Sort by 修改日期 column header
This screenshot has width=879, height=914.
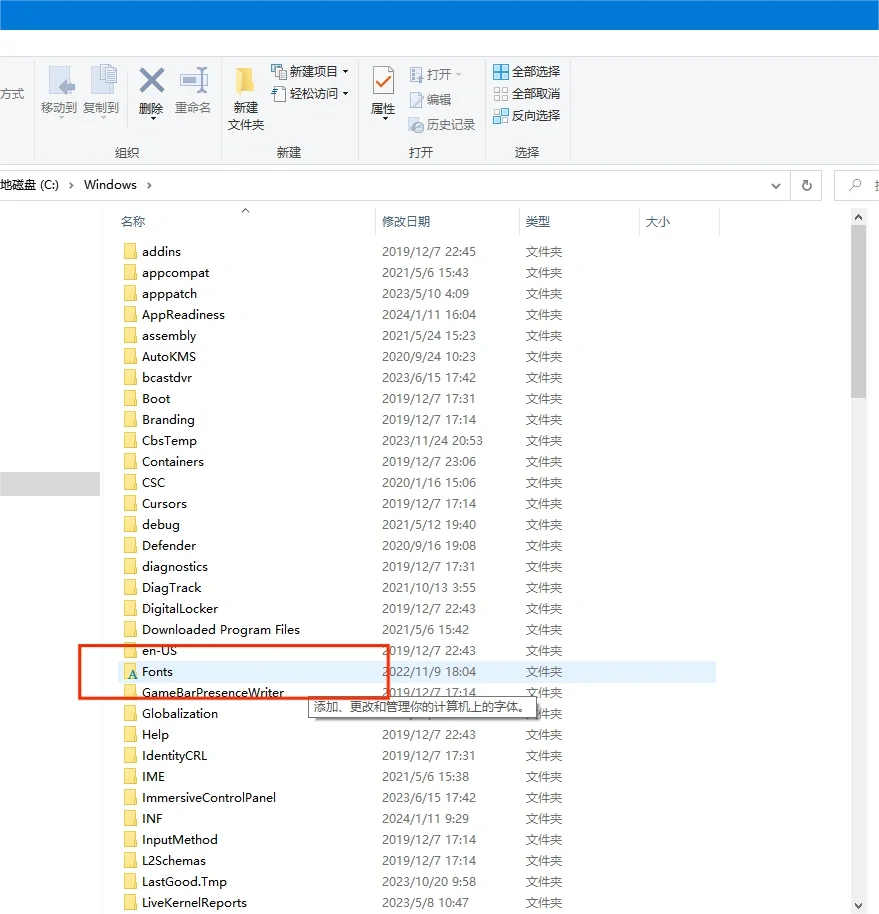[406, 222]
